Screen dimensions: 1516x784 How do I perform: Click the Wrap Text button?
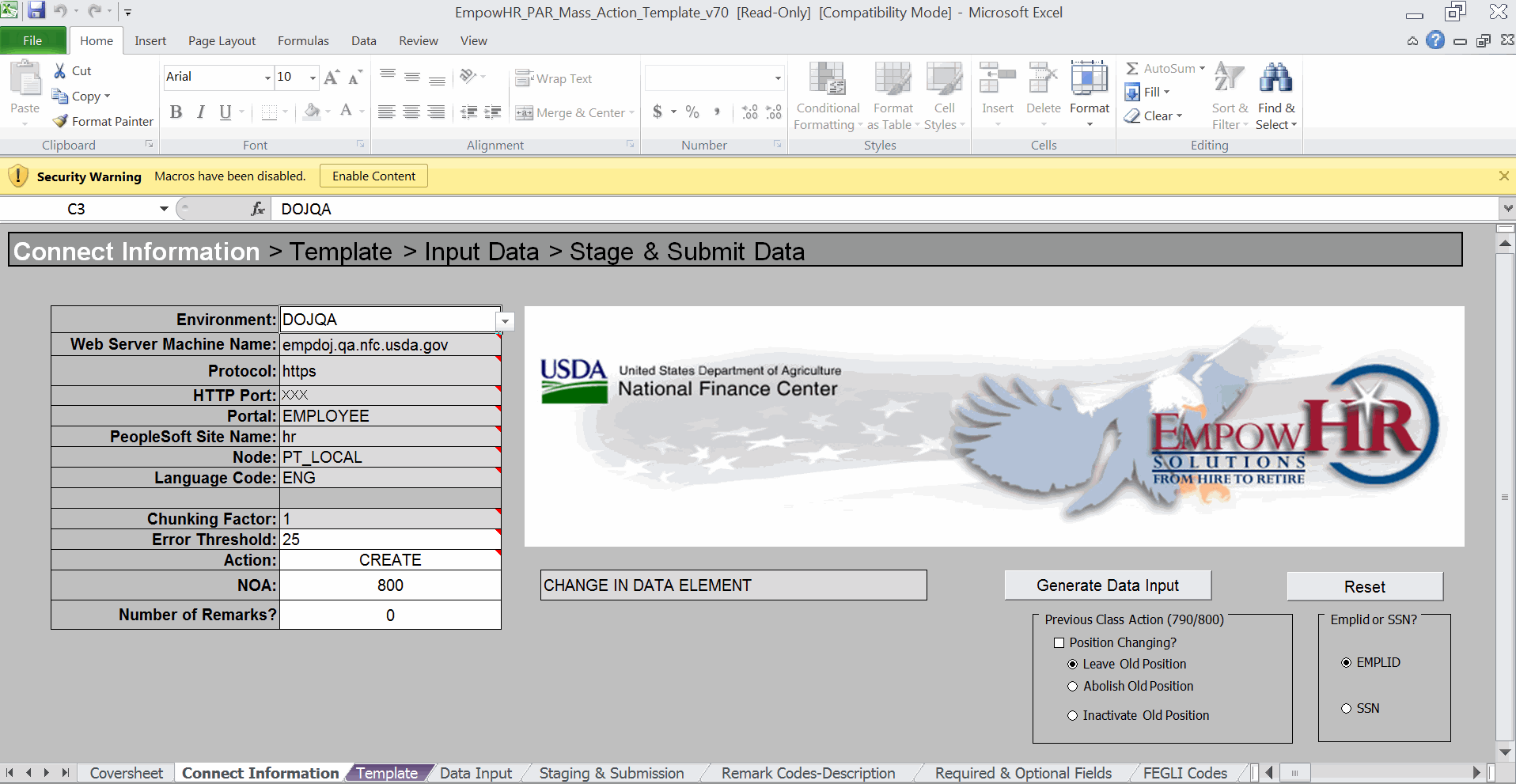pos(553,78)
